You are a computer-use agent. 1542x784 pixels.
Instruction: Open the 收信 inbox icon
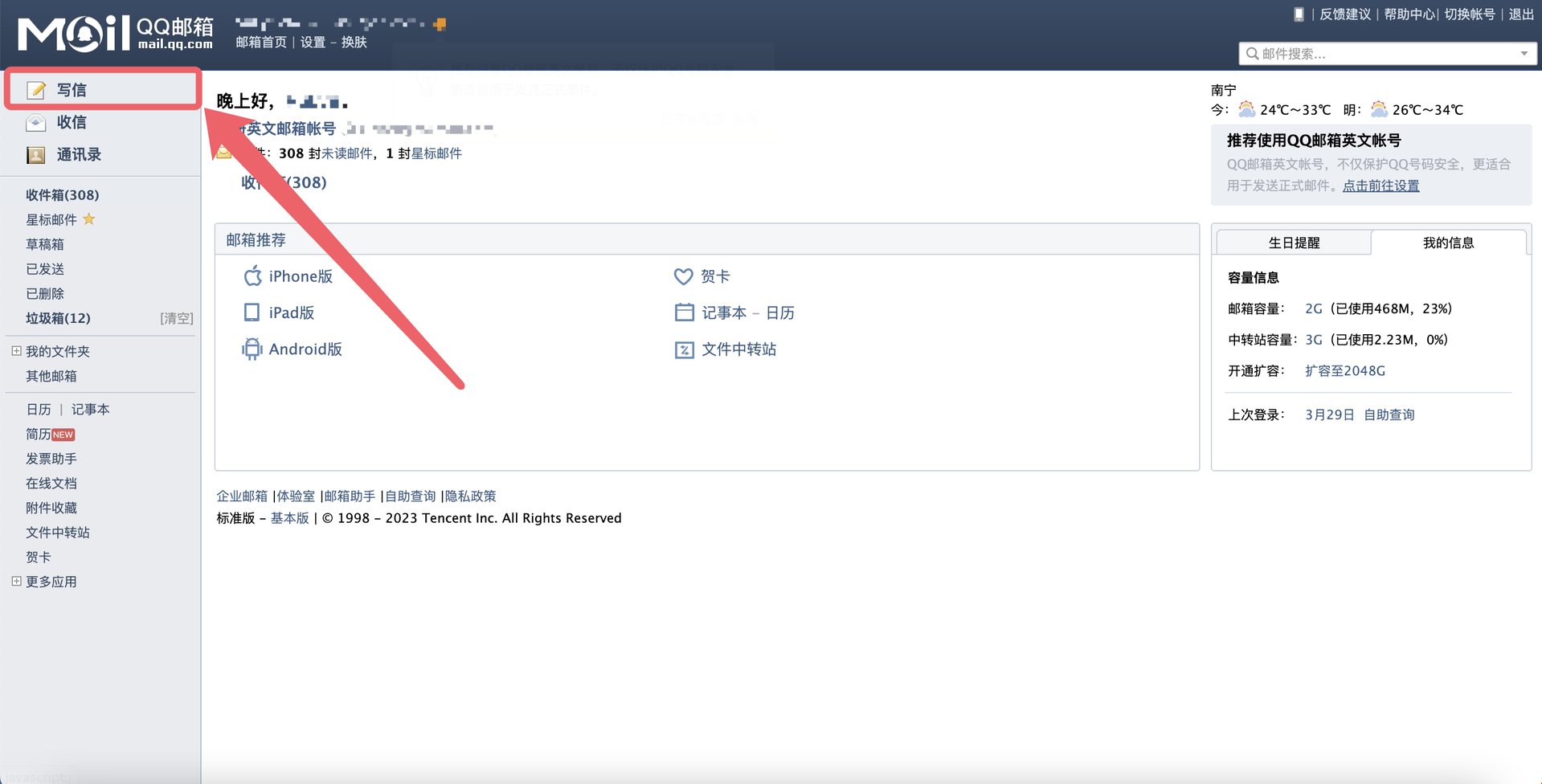tap(36, 122)
